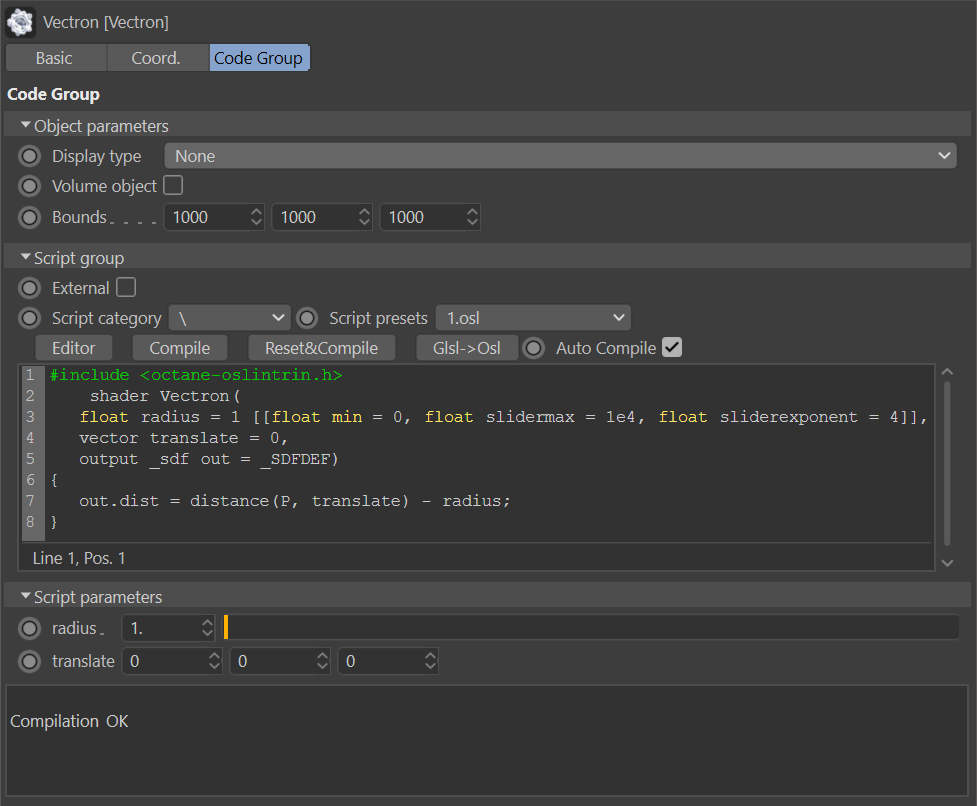Click the animation dot next to Bounds
Screen dimensions: 977x806
(x=29, y=217)
